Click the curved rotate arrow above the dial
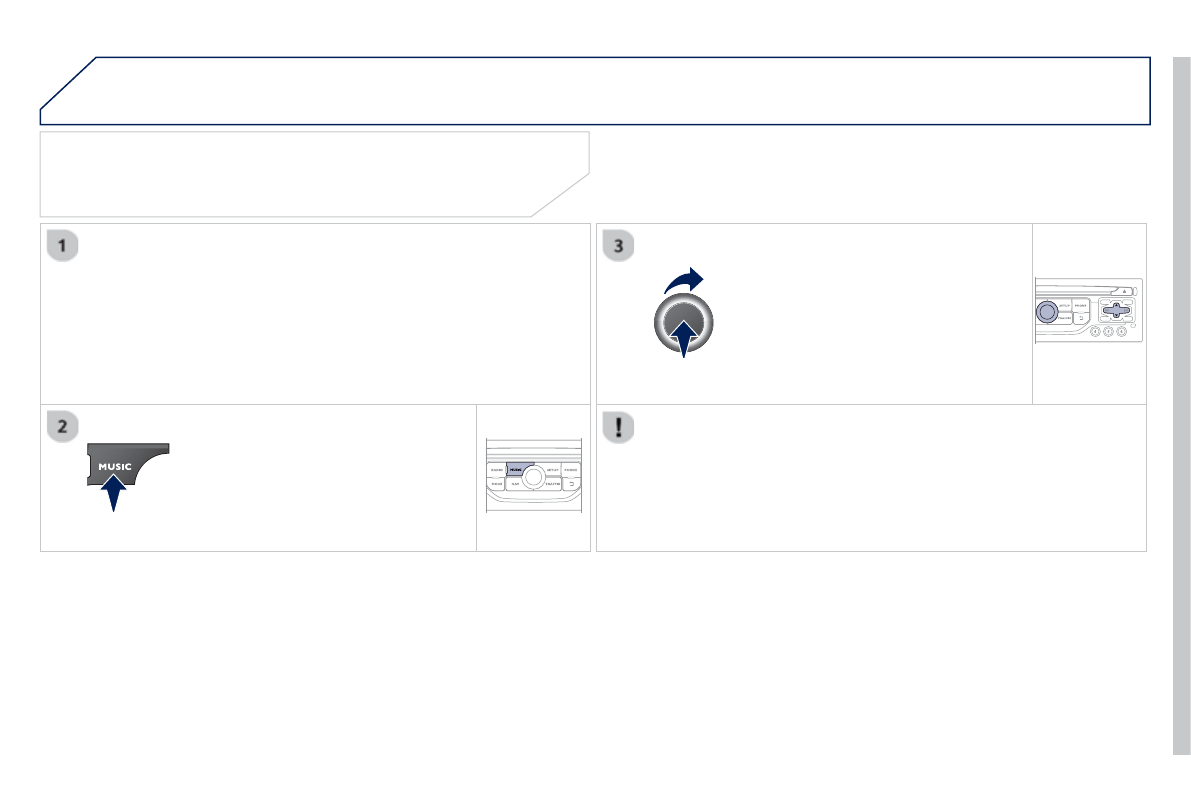The width and height of the screenshot is (1191, 794). point(684,280)
